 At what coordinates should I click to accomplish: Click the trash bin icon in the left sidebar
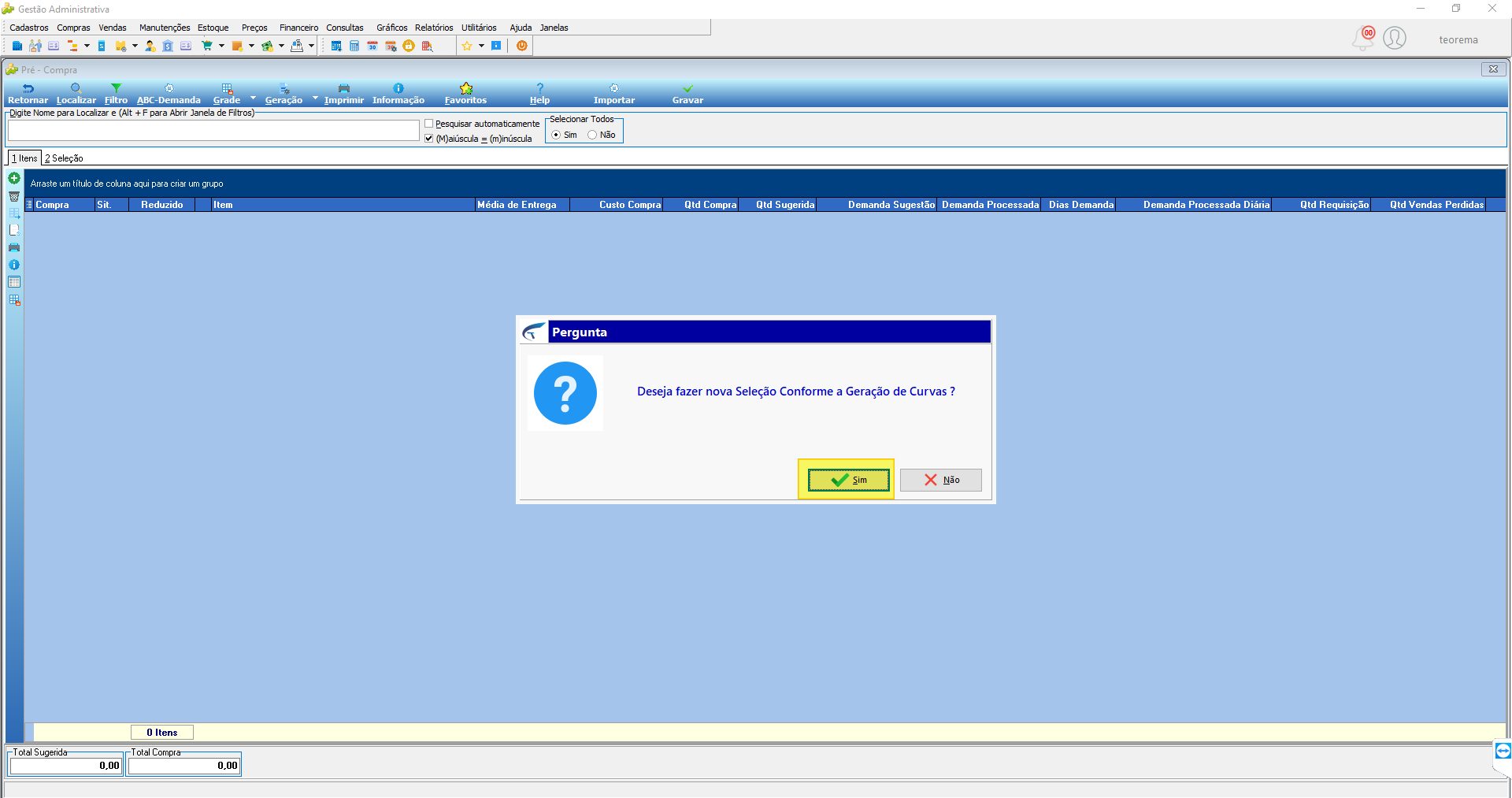pyautogui.click(x=14, y=196)
